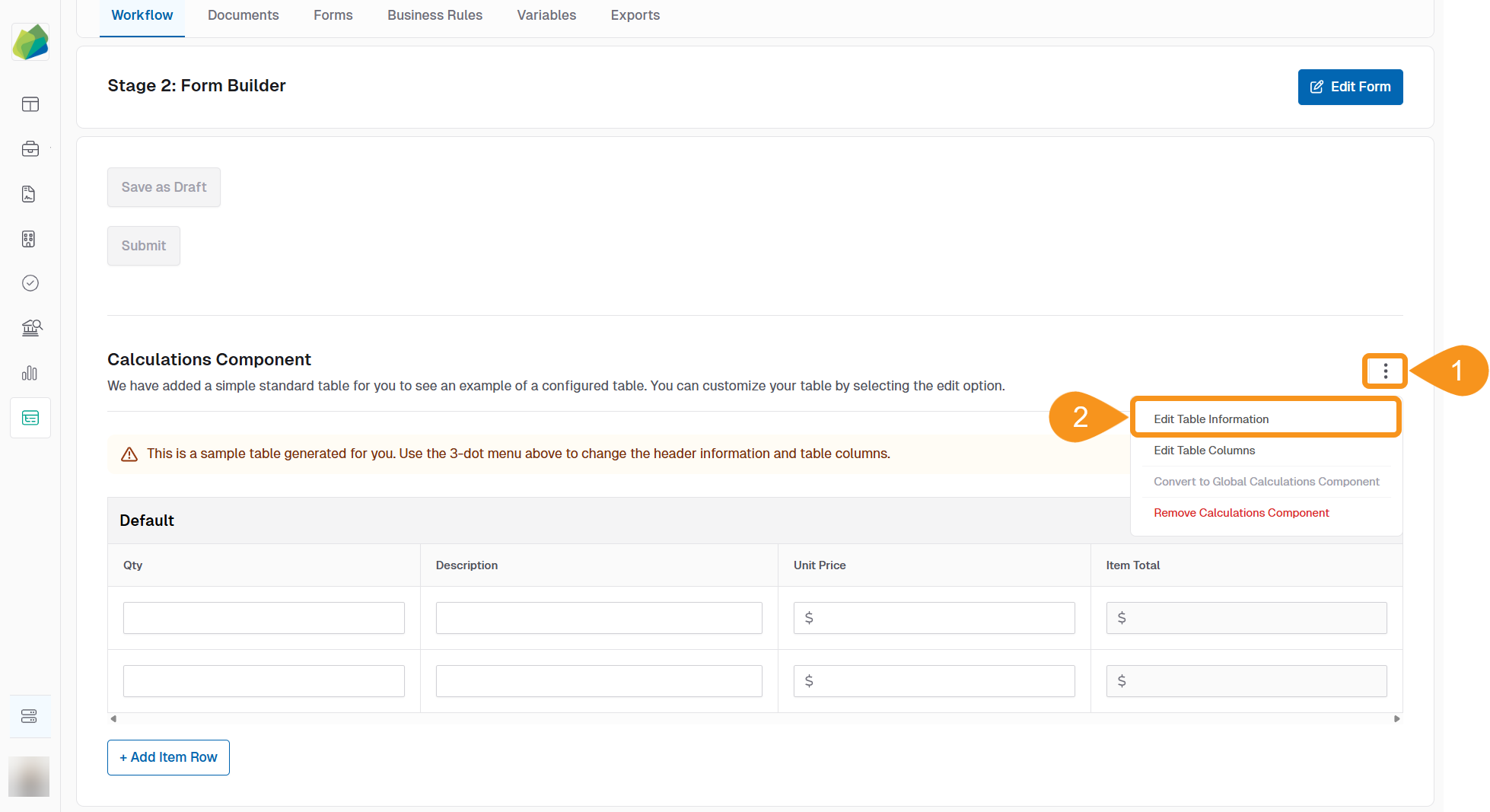Click the first Qty input field
Screen dimensions: 1490x812
pyautogui.click(x=263, y=617)
